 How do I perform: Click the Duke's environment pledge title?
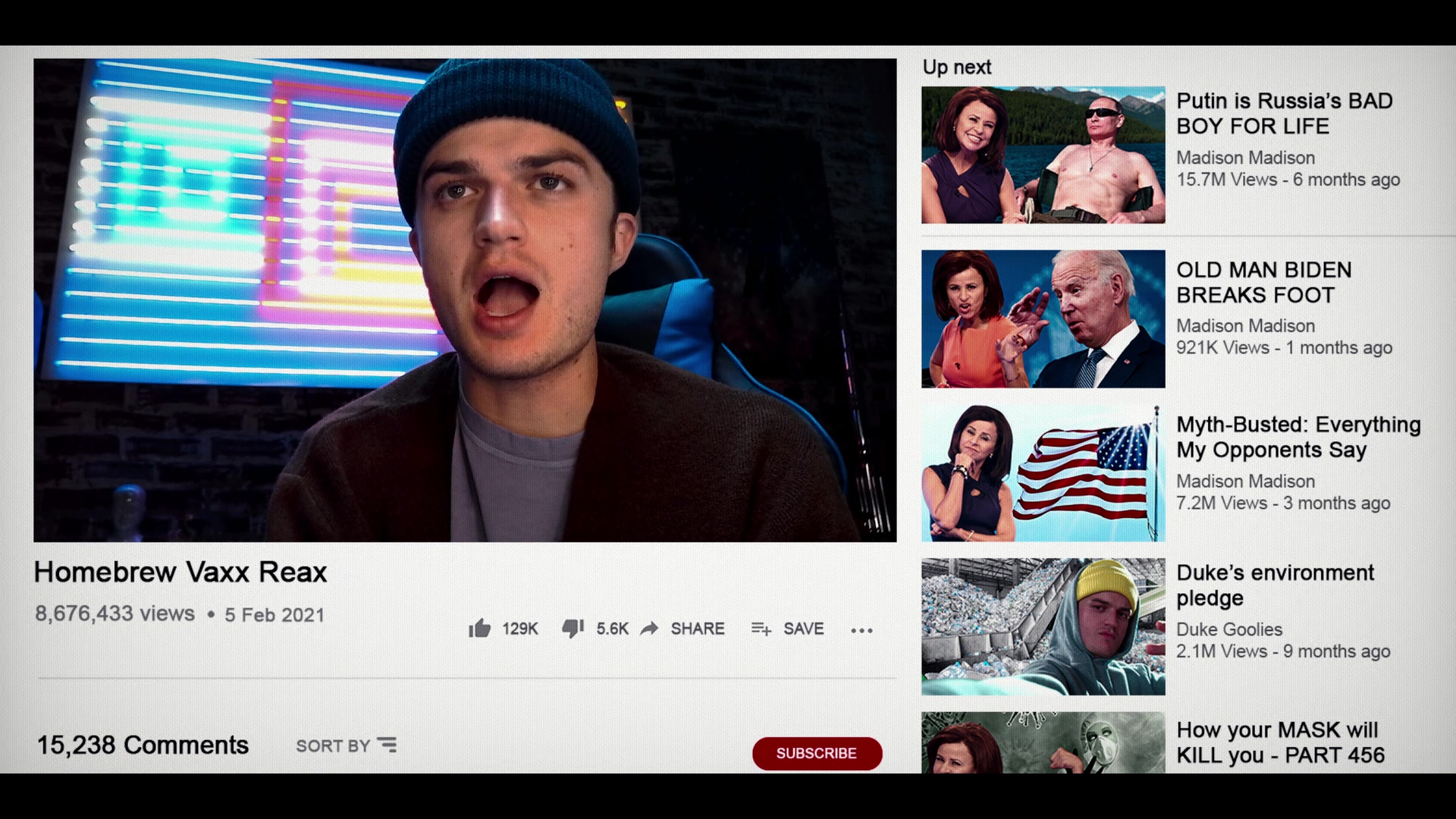click(x=1275, y=585)
